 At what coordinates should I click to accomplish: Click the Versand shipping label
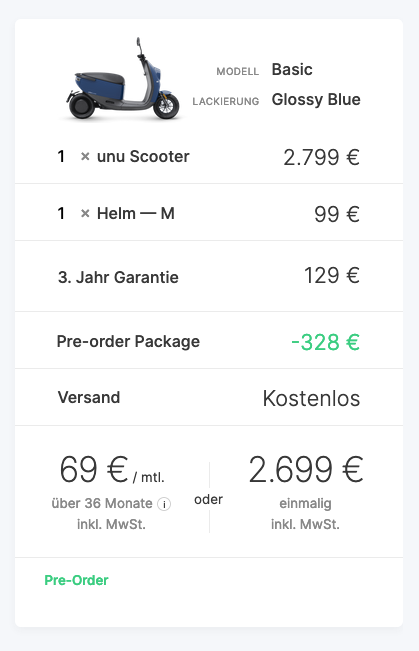pyautogui.click(x=89, y=397)
